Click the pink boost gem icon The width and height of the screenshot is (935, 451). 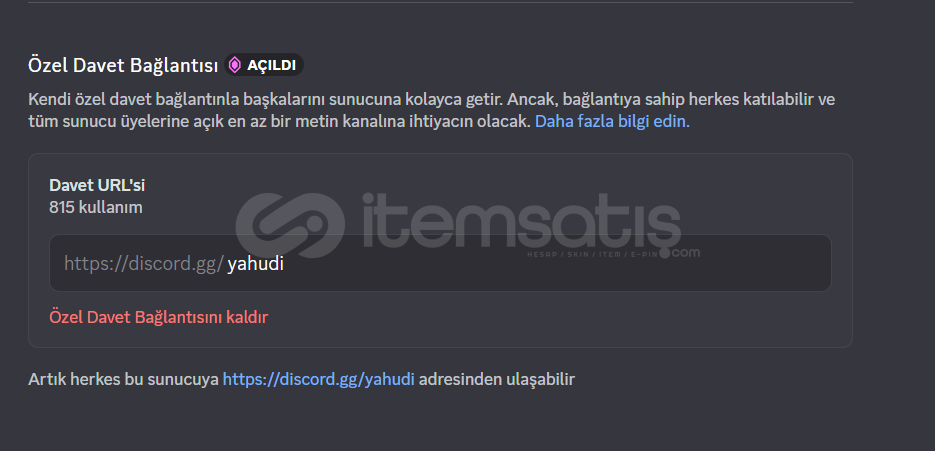coord(235,65)
